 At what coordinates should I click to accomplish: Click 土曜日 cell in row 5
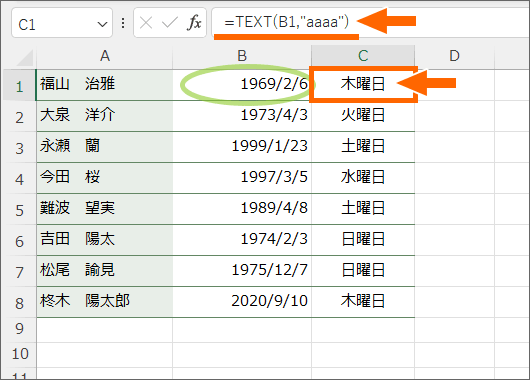tap(363, 209)
